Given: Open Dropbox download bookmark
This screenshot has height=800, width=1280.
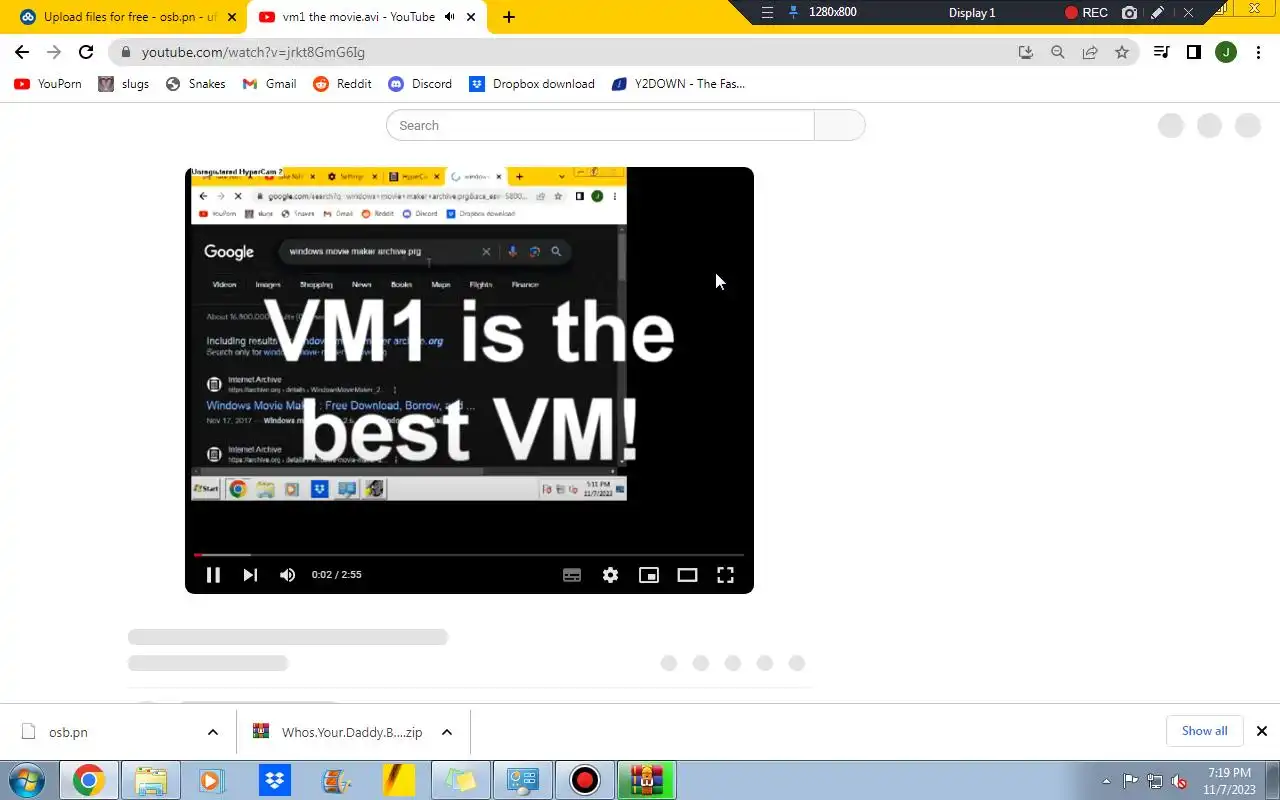Looking at the screenshot, I should pos(532,84).
